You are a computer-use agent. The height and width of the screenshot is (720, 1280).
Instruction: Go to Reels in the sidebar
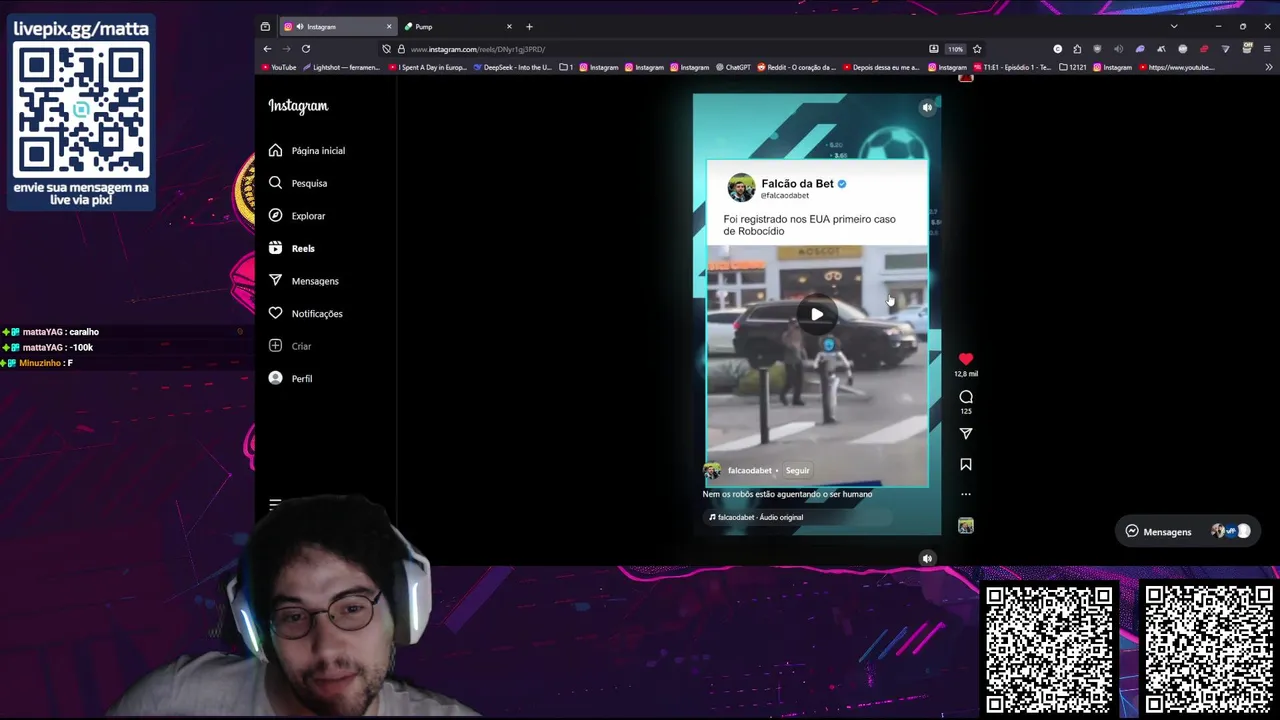pos(291,248)
